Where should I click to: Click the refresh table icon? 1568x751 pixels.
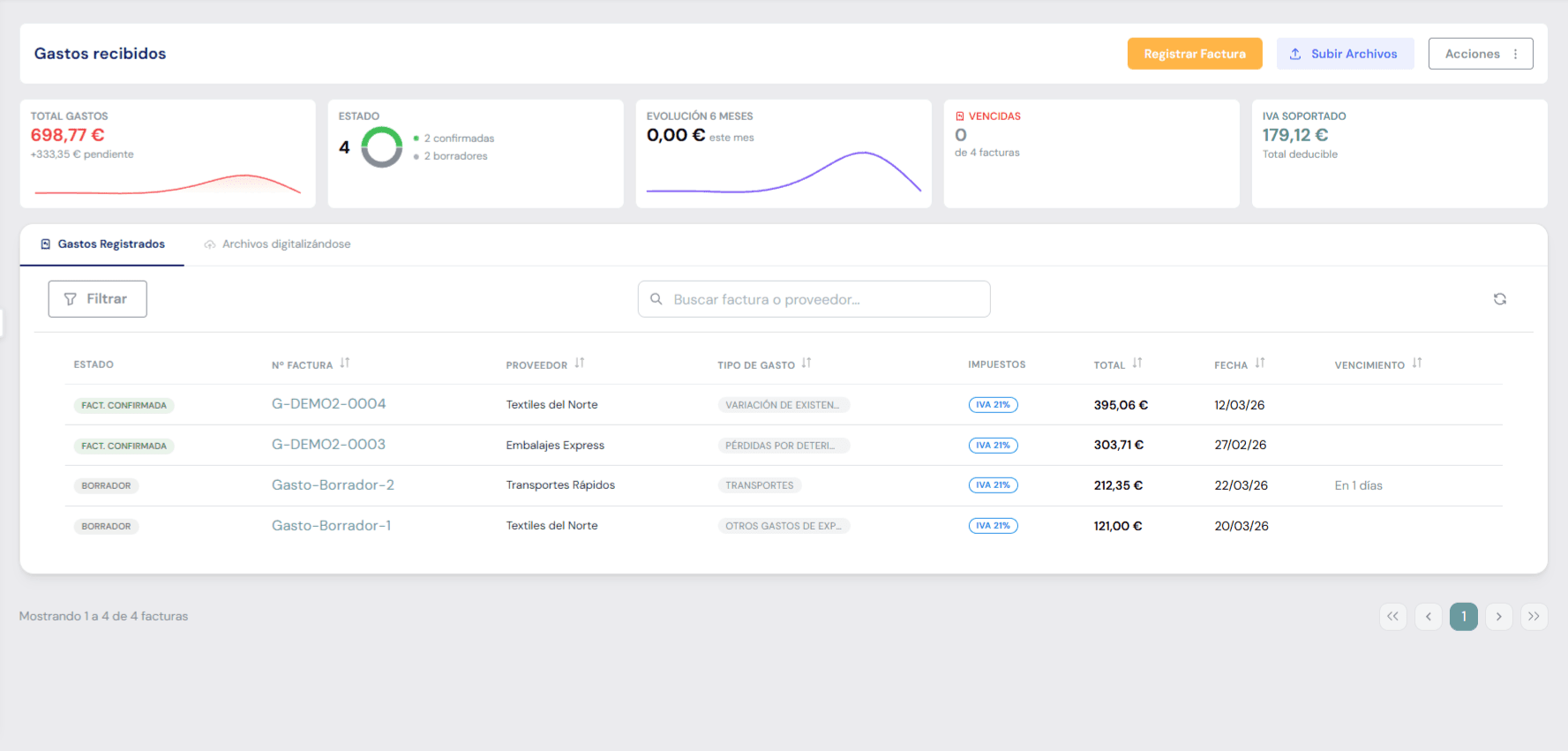[1499, 299]
